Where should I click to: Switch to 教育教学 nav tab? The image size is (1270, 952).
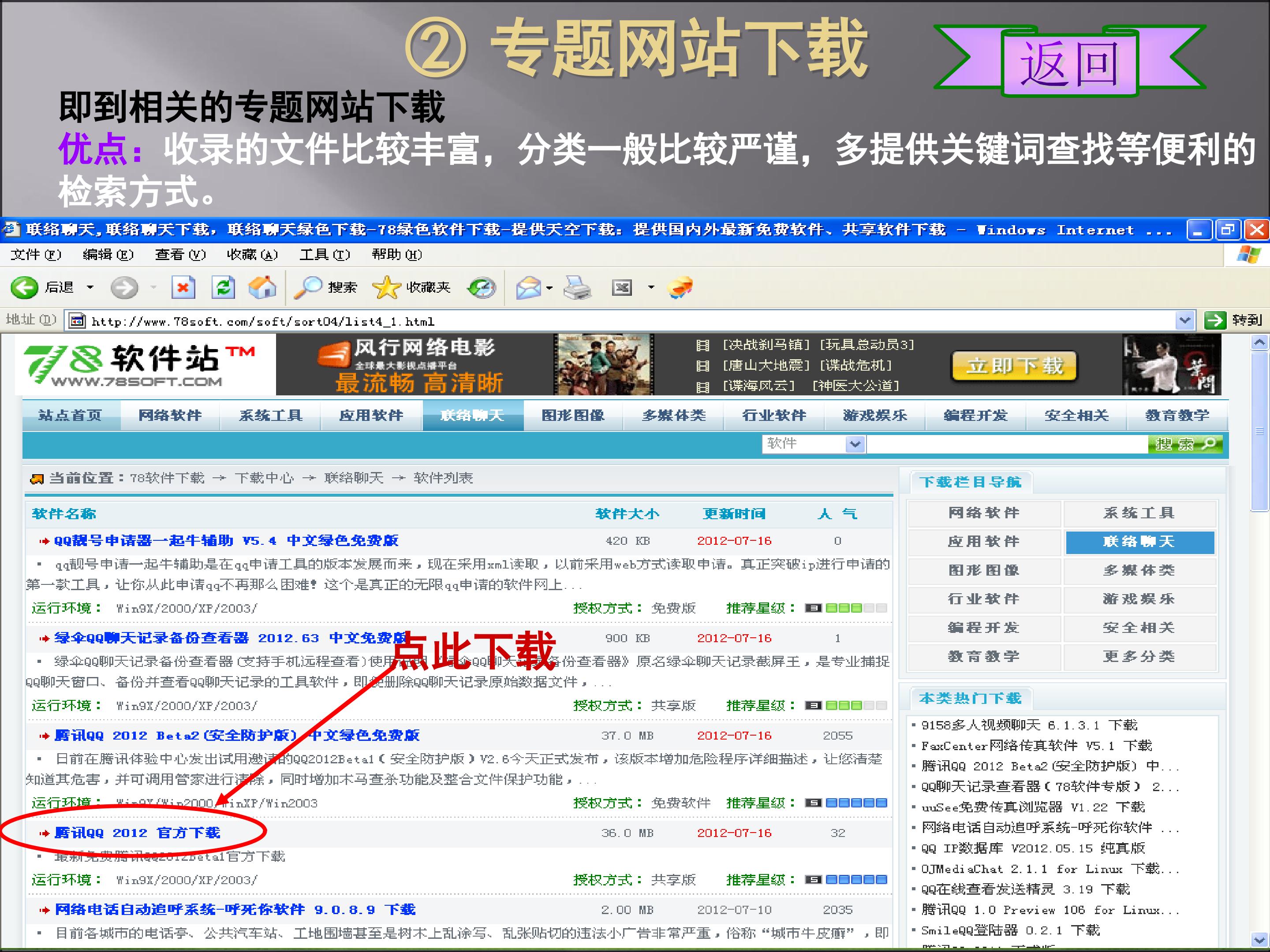coord(1177,415)
